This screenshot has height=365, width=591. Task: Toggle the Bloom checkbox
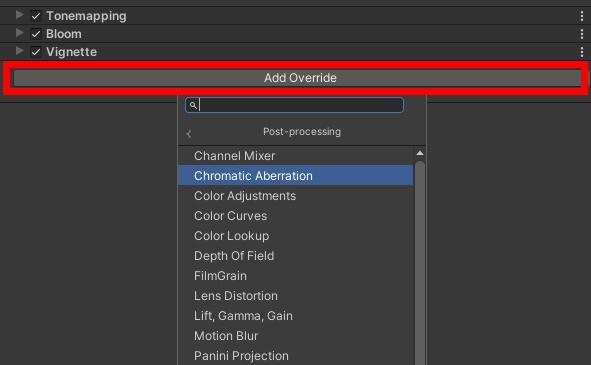coord(36,34)
